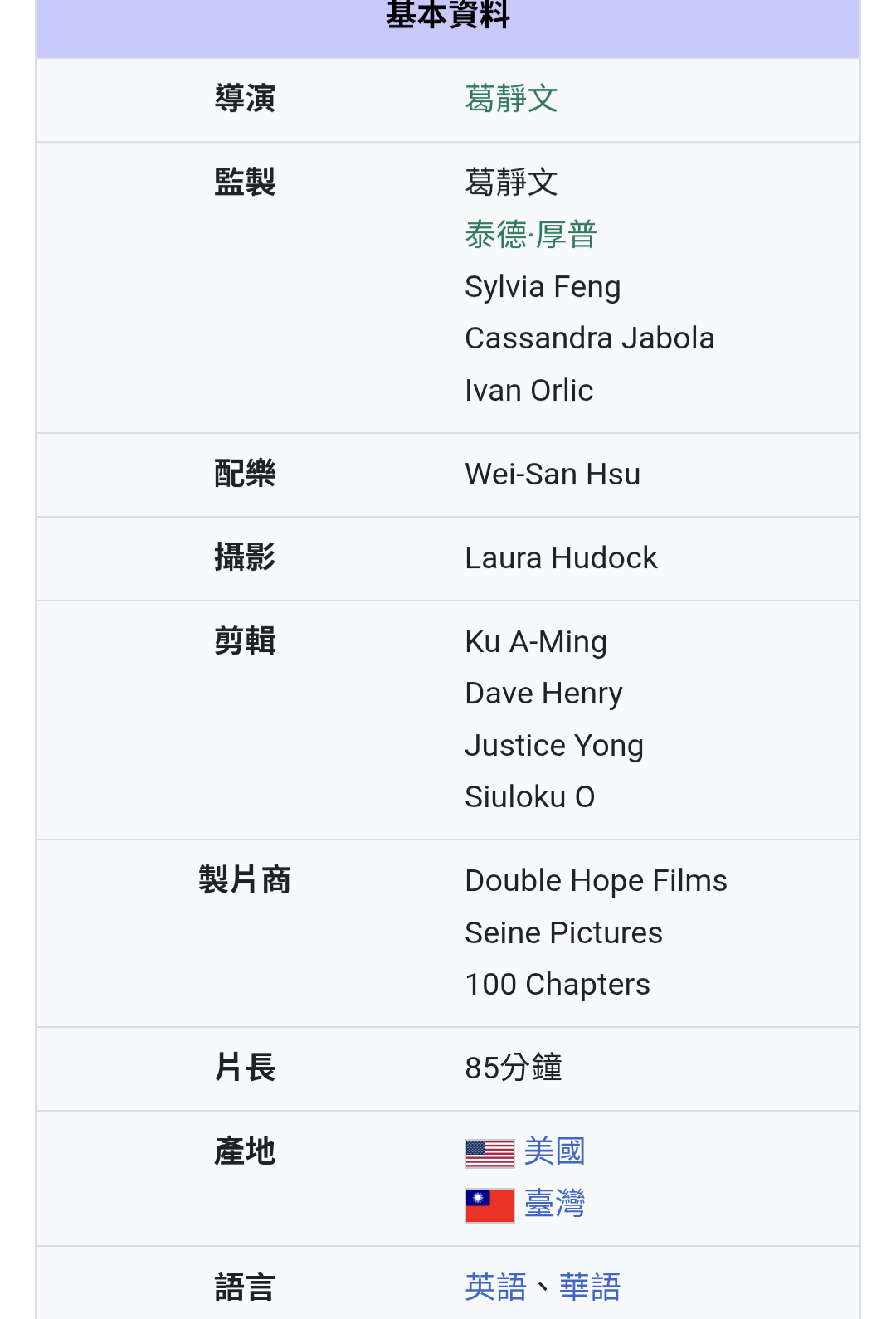This screenshot has width=896, height=1319.
Task: Open the 華語 language link
Action: 590,1287
